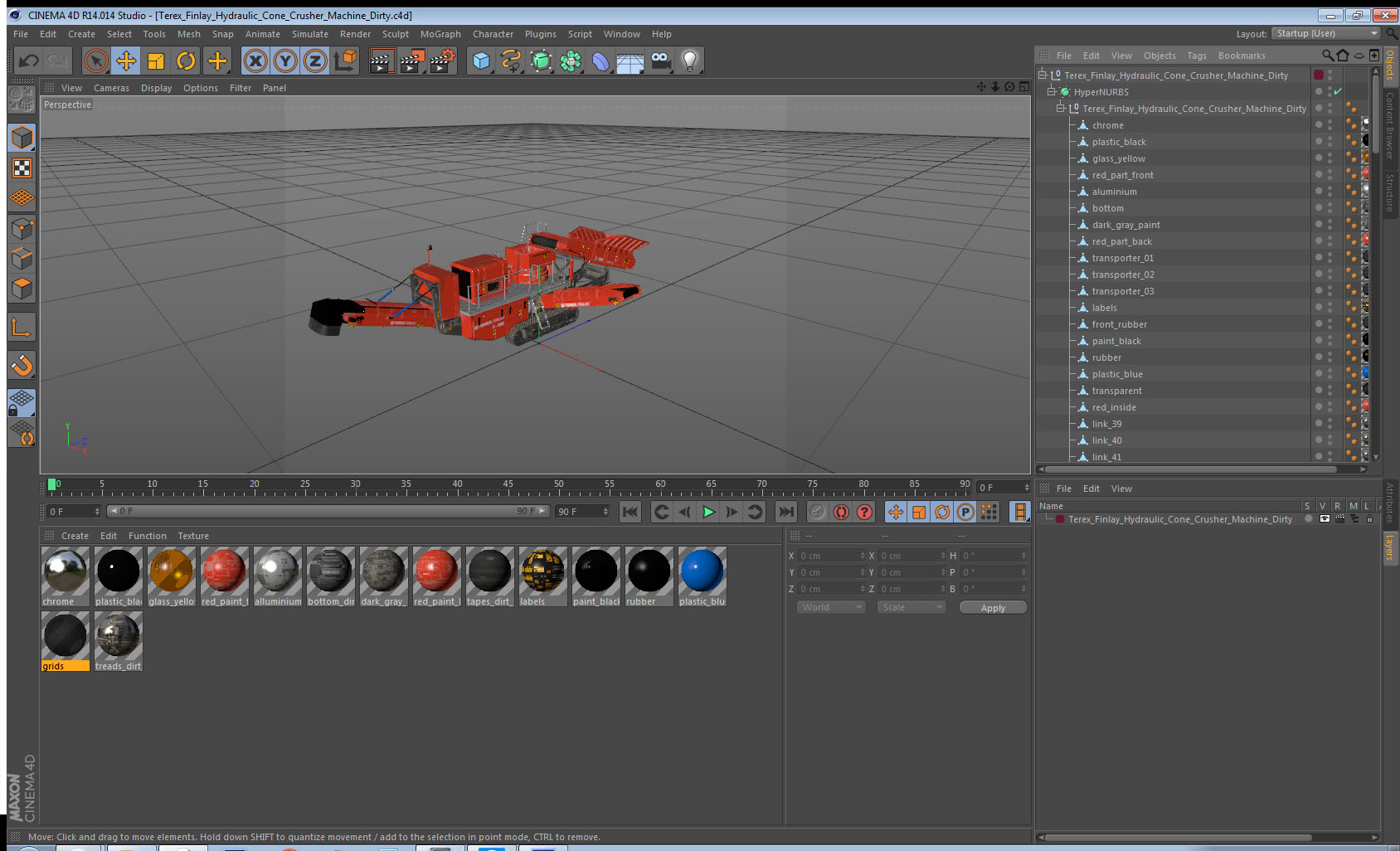
Task: Toggle layer View eye icon
Action: click(x=1325, y=519)
